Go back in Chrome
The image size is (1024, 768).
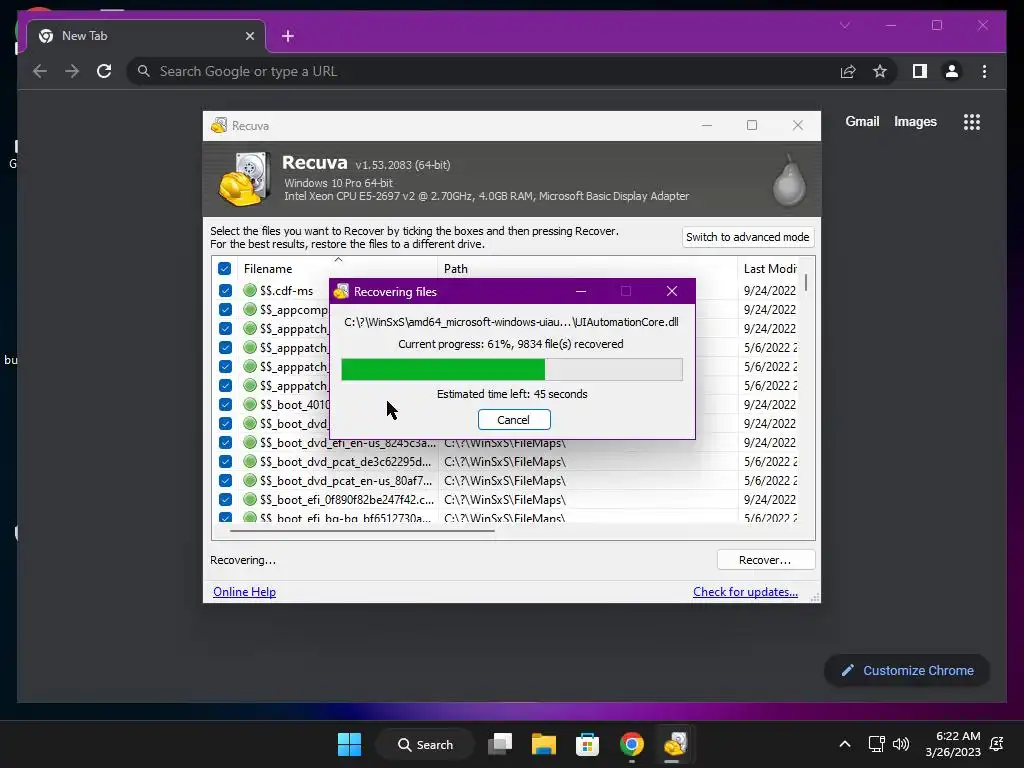pos(40,71)
